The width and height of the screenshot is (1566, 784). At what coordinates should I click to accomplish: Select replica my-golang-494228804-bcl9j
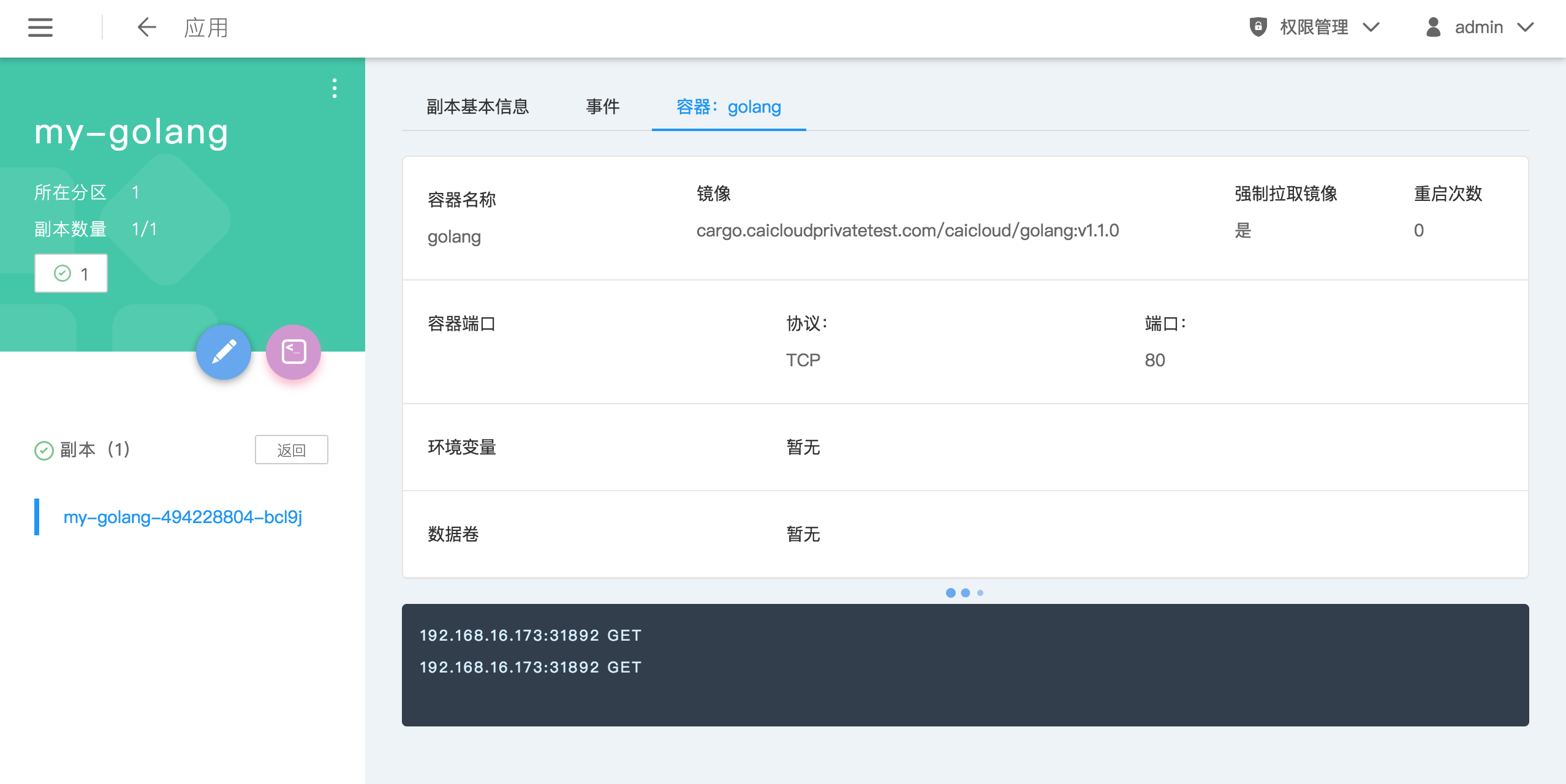pos(183,517)
